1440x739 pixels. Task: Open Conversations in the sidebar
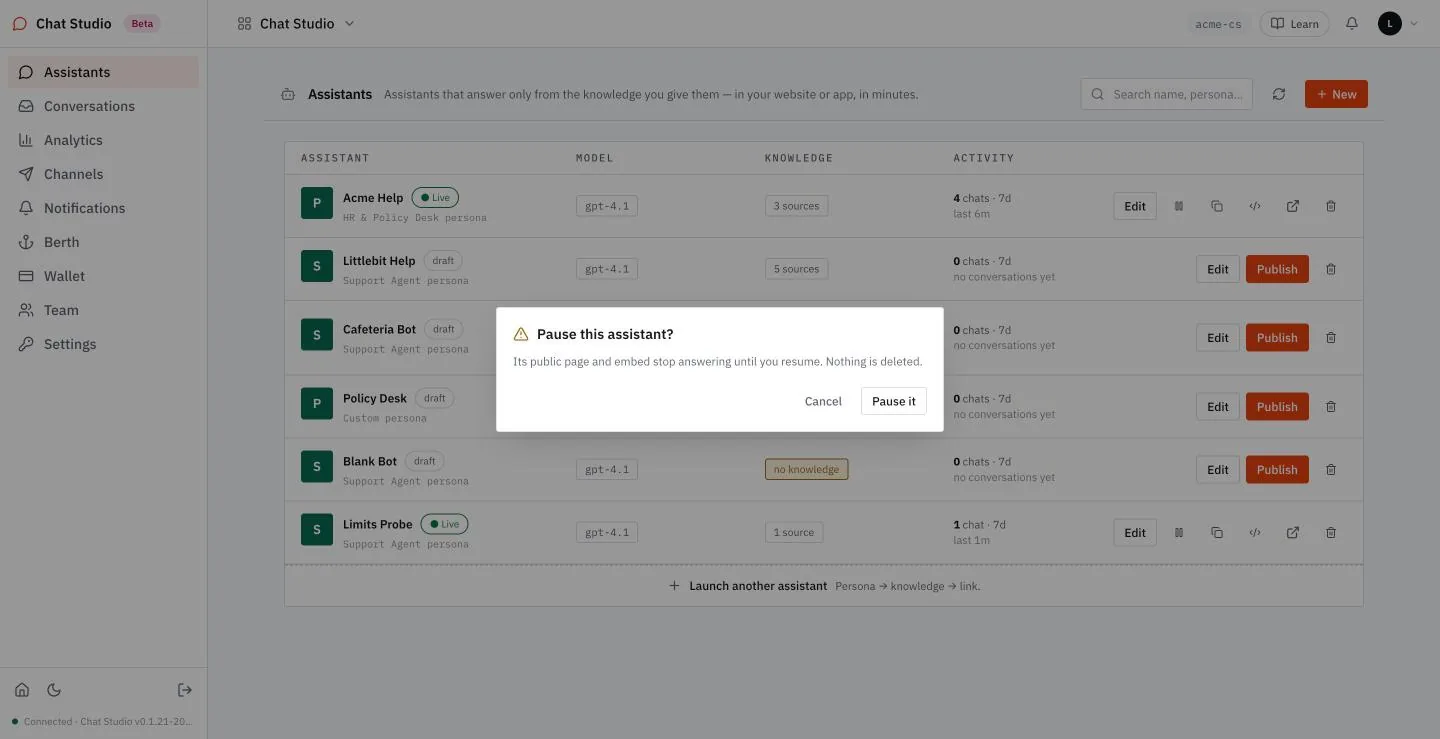pyautogui.click(x=103, y=106)
